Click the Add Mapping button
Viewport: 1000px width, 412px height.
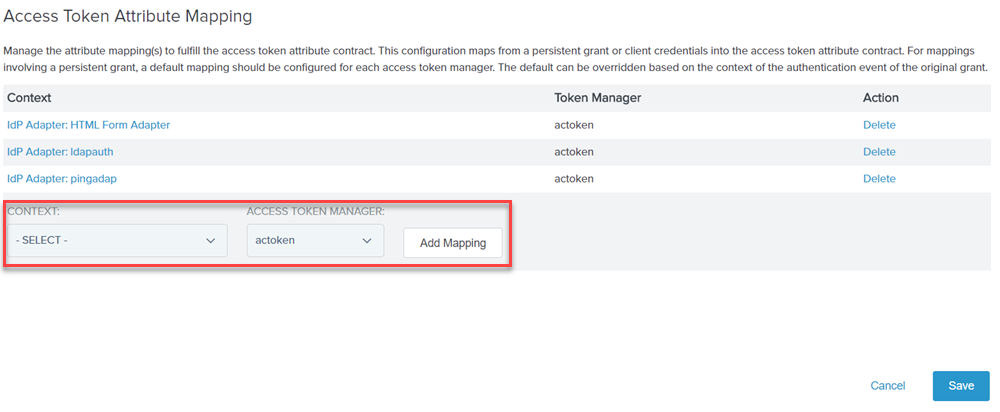[x=453, y=243]
